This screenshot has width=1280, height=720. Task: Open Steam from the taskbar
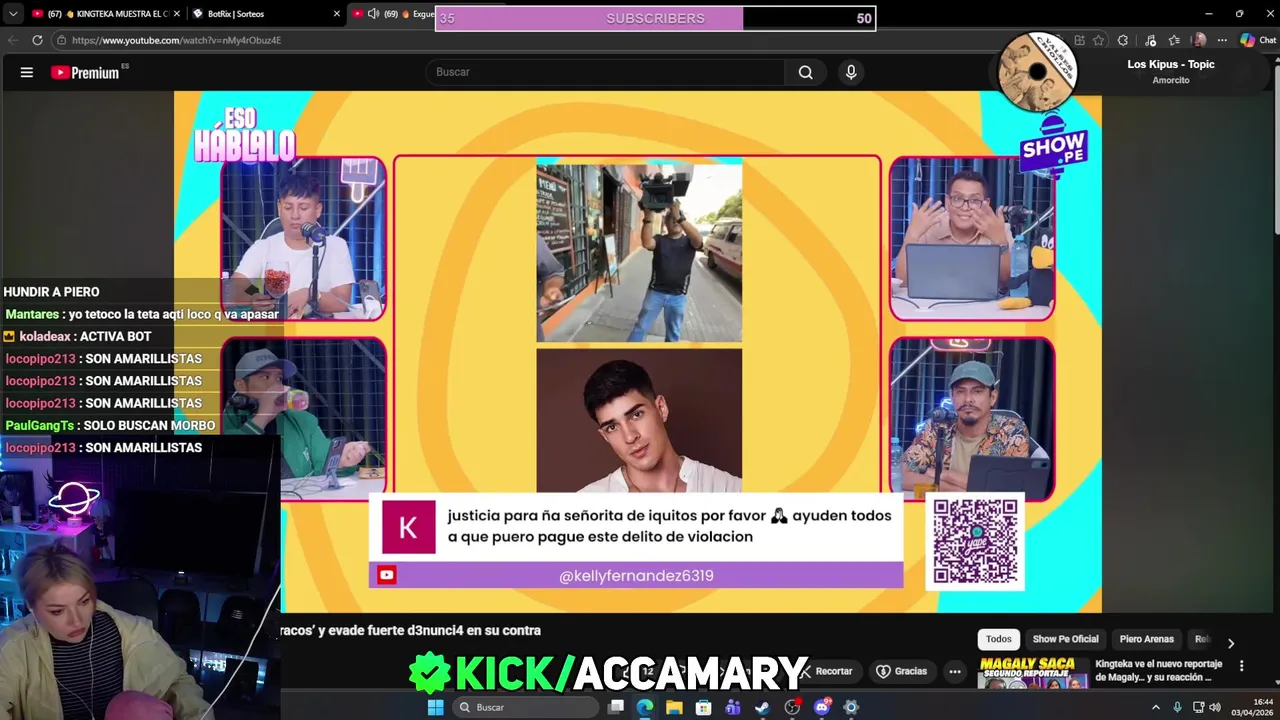tap(762, 707)
